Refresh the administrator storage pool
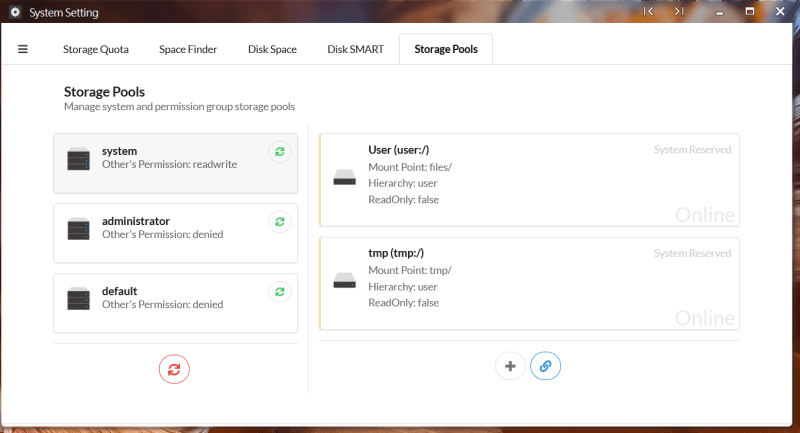 pos(280,222)
